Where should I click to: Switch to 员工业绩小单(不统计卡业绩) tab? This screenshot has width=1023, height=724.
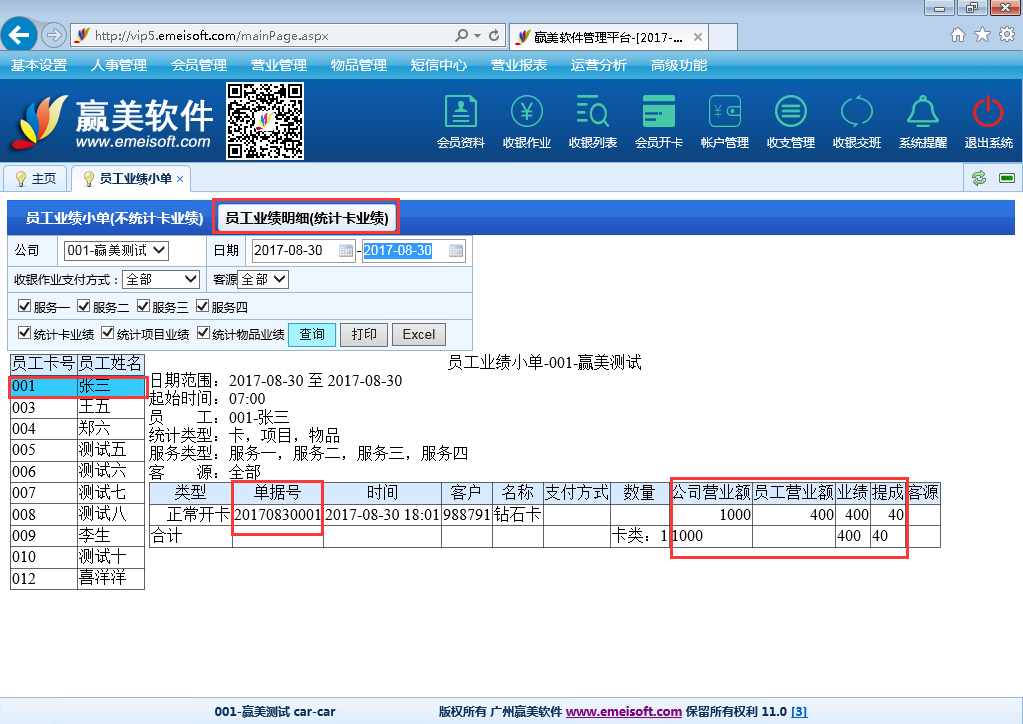[x=114, y=217]
